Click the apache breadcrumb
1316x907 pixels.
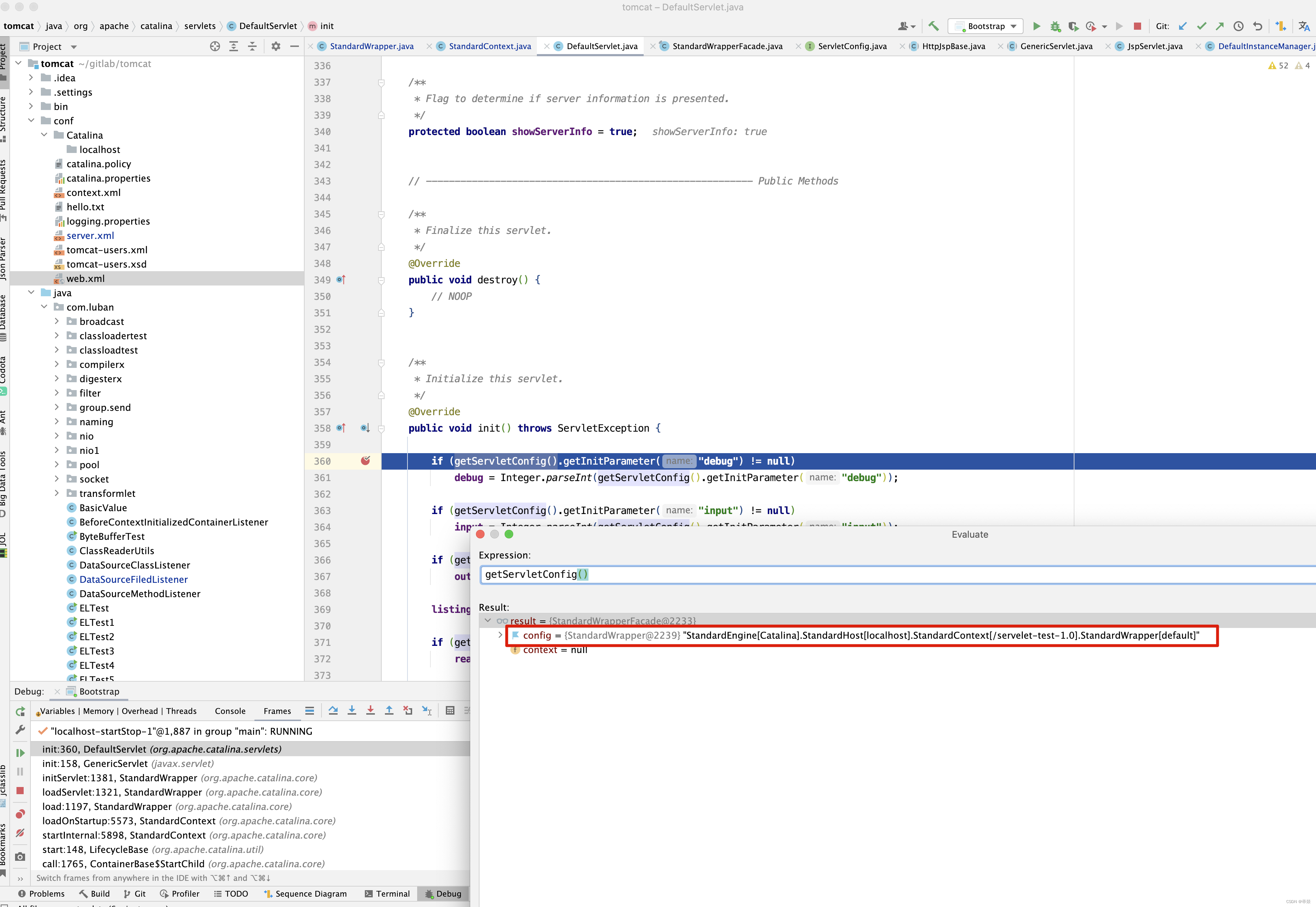(x=114, y=26)
